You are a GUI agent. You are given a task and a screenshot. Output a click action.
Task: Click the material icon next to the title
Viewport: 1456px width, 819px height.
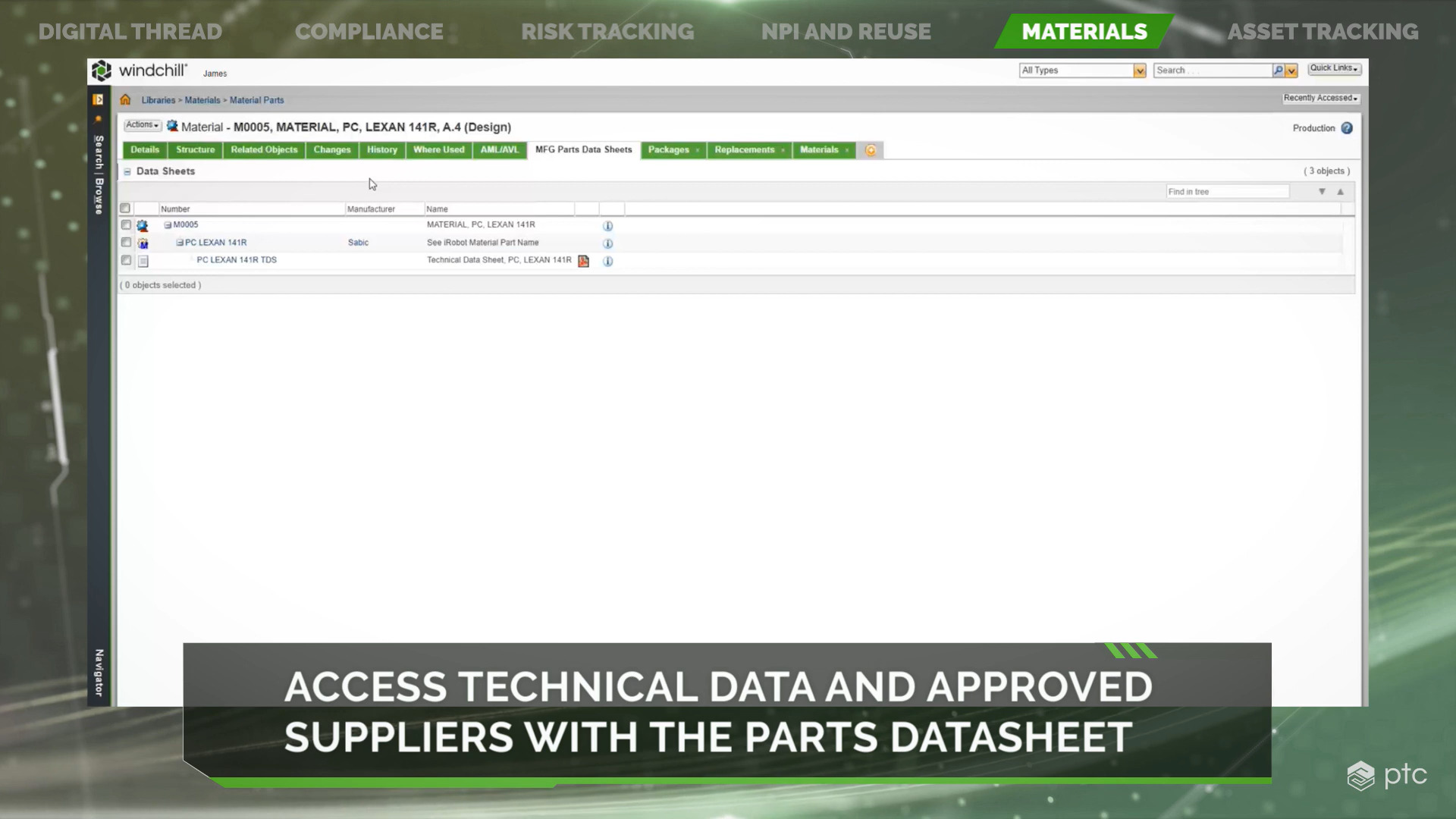click(x=172, y=126)
